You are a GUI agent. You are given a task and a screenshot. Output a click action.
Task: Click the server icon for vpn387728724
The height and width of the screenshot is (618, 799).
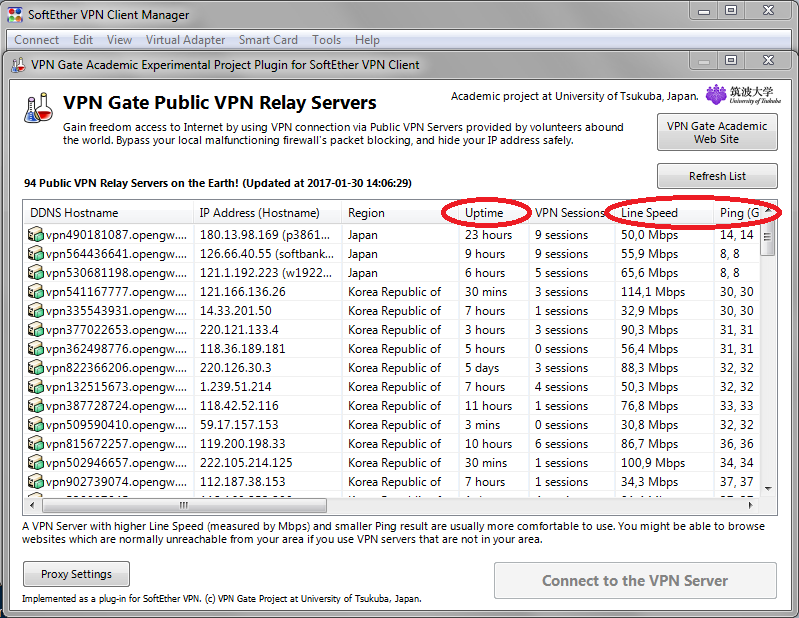(36, 406)
